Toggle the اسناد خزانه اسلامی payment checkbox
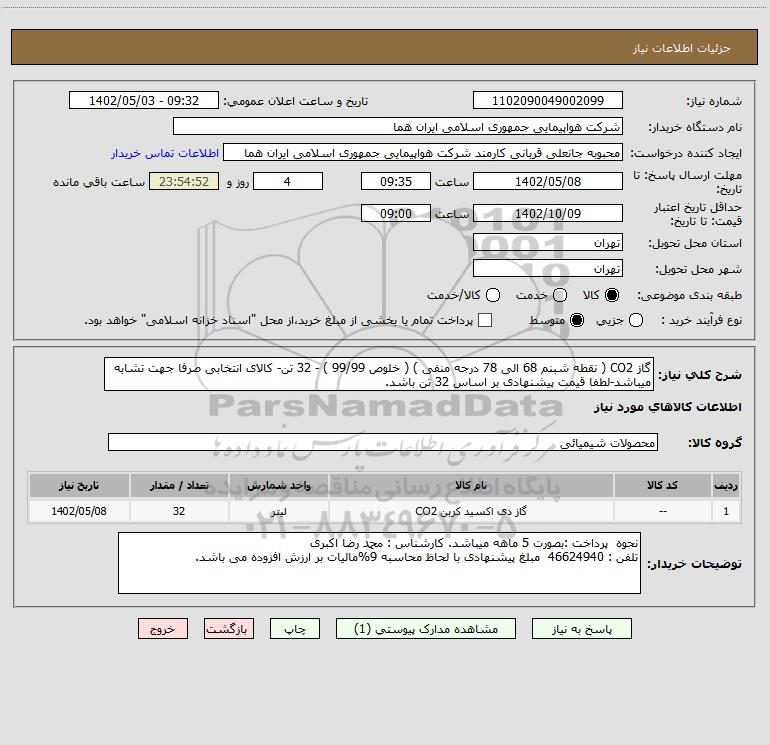This screenshot has height=745, width=770. 485,320
